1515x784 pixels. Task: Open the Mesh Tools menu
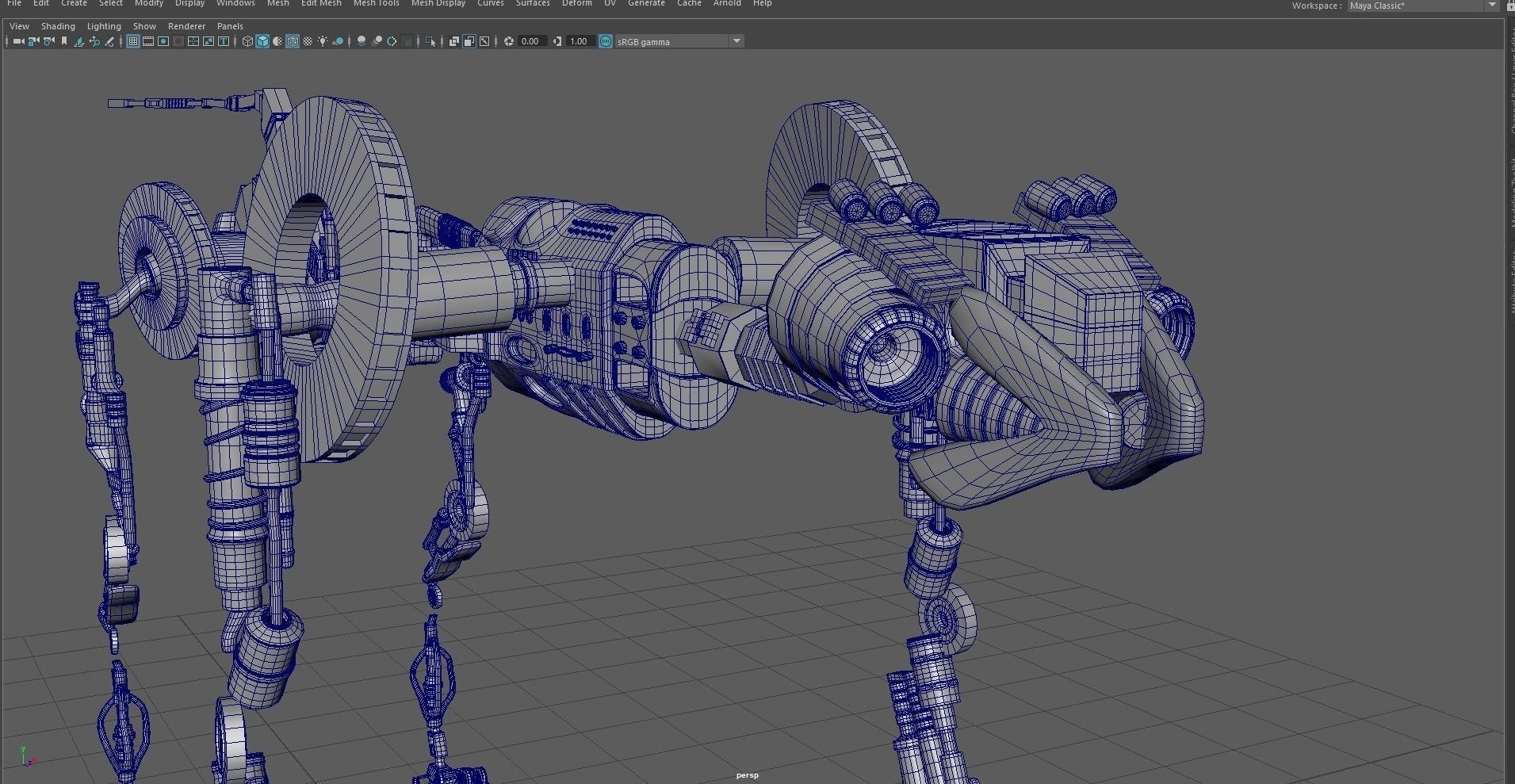376,3
